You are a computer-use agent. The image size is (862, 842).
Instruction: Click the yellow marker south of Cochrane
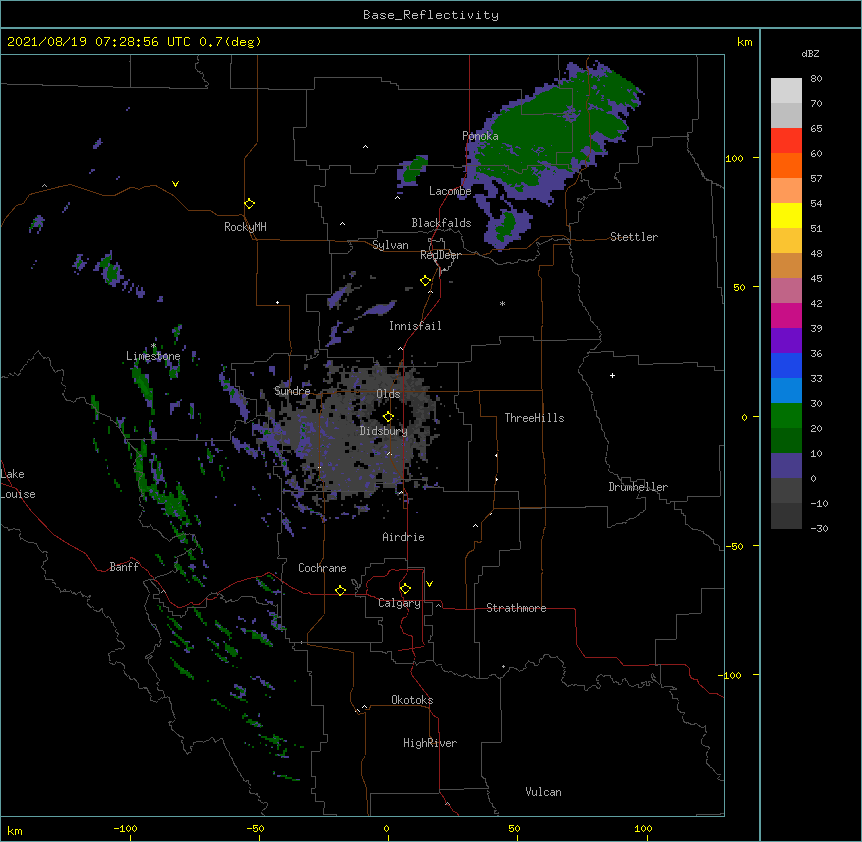pyautogui.click(x=340, y=590)
